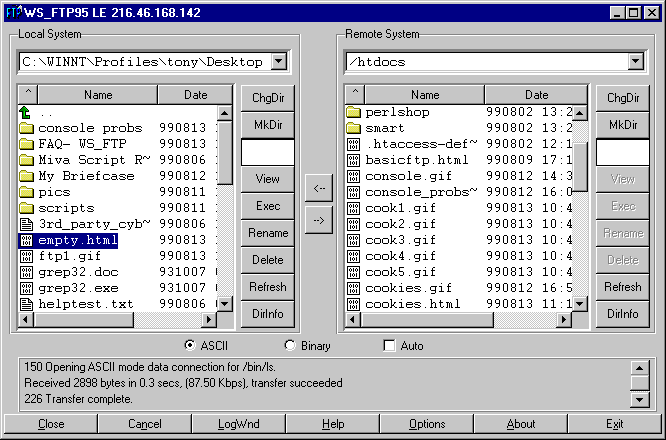The height and width of the screenshot is (440, 666).
Task: Open About from bottom bar
Action: coord(521,424)
